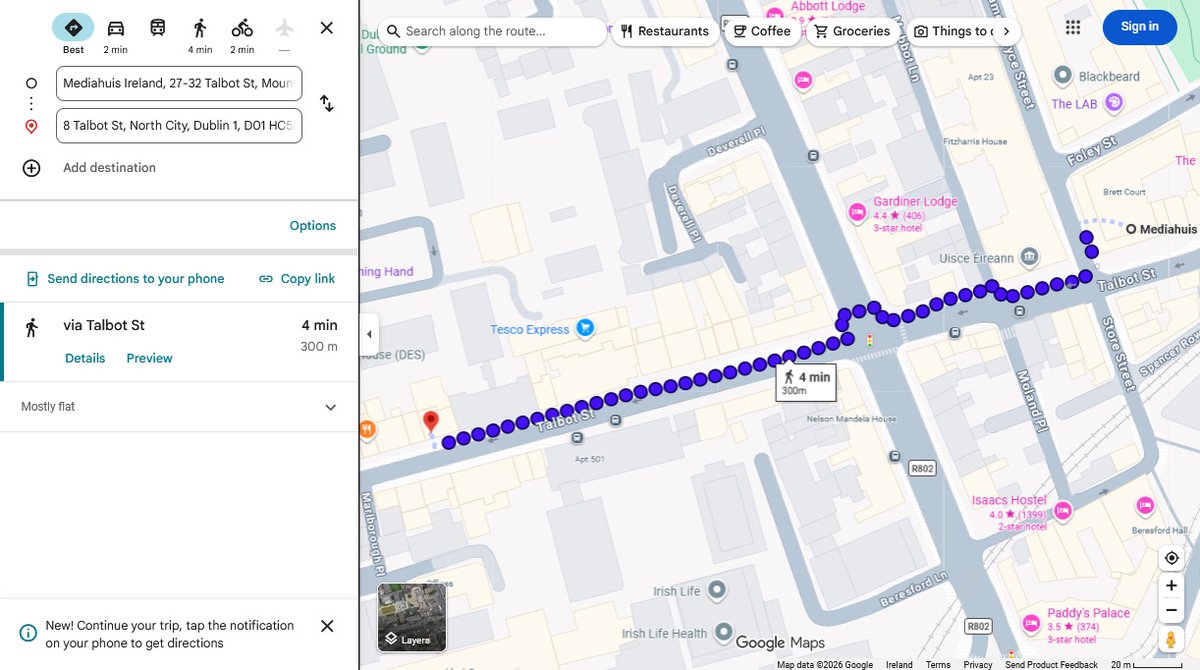Viewport: 1200px width, 670px height.
Task: Open the Google apps grid
Action: click(1073, 27)
